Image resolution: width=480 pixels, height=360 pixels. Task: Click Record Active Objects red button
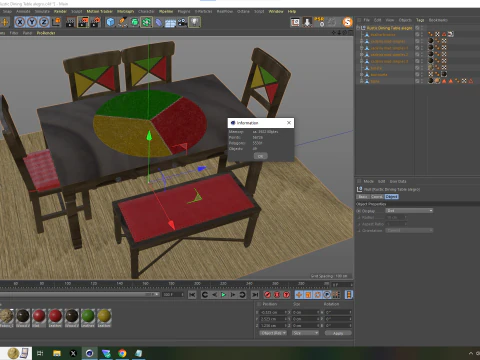click(267, 295)
